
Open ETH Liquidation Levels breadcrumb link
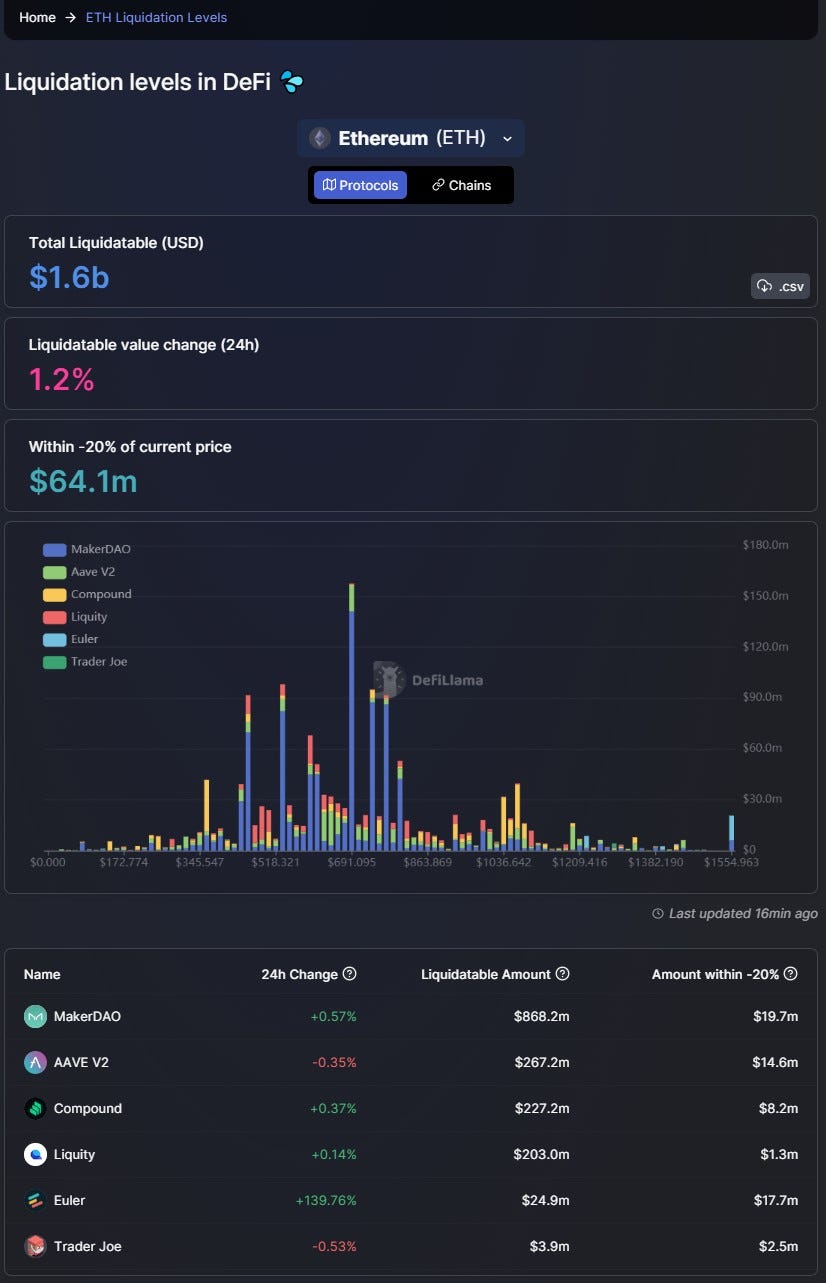[x=156, y=17]
